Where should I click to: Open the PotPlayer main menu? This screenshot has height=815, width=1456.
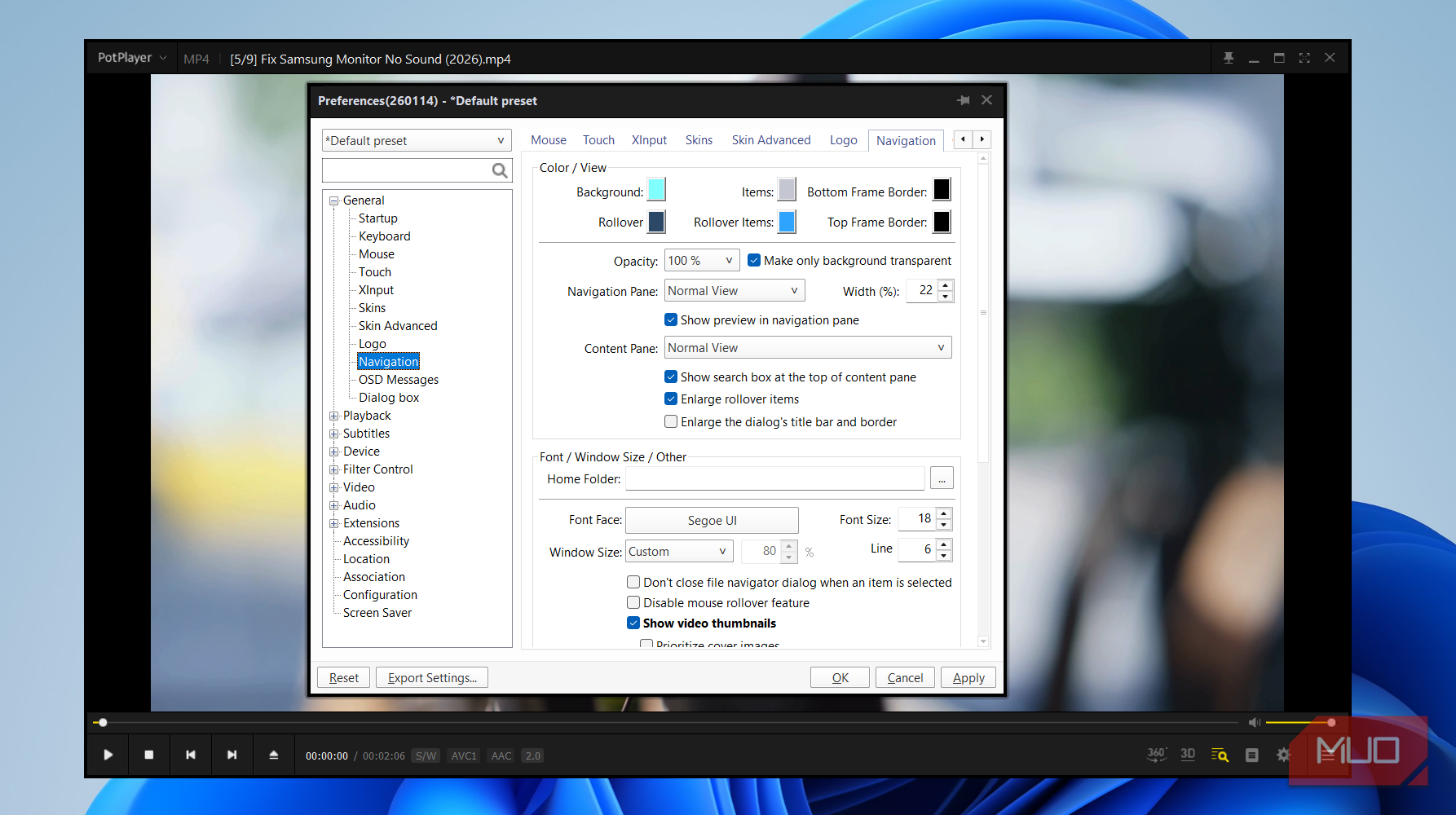pyautogui.click(x=132, y=58)
